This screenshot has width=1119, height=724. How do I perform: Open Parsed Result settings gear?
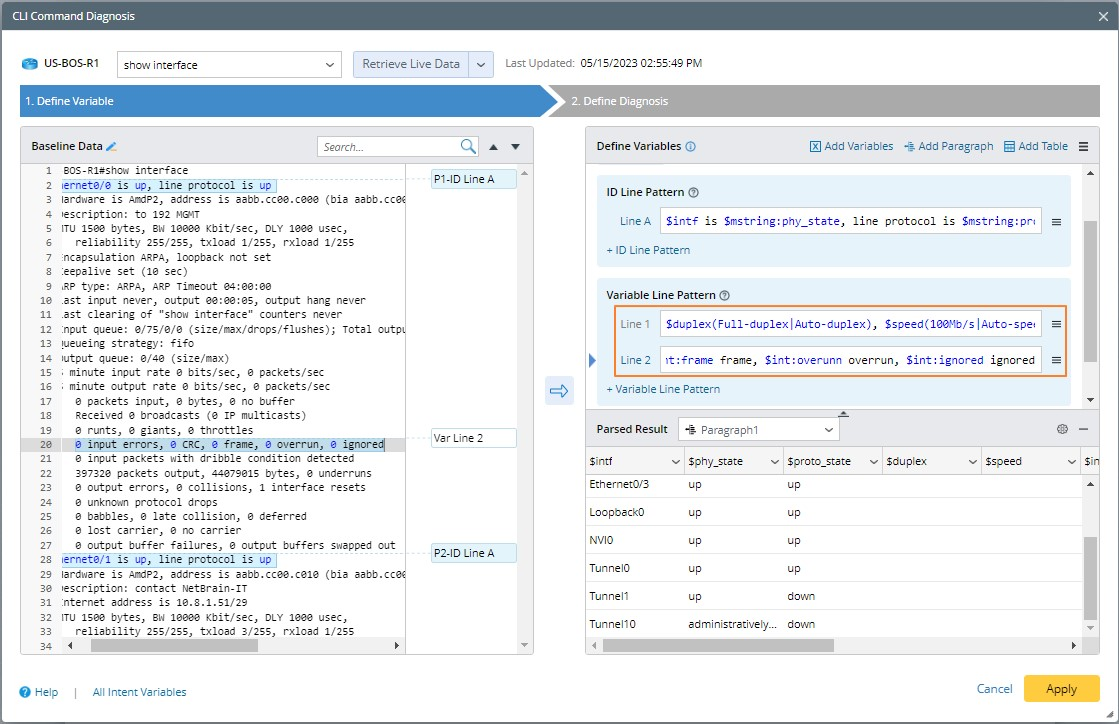pos(1062,429)
